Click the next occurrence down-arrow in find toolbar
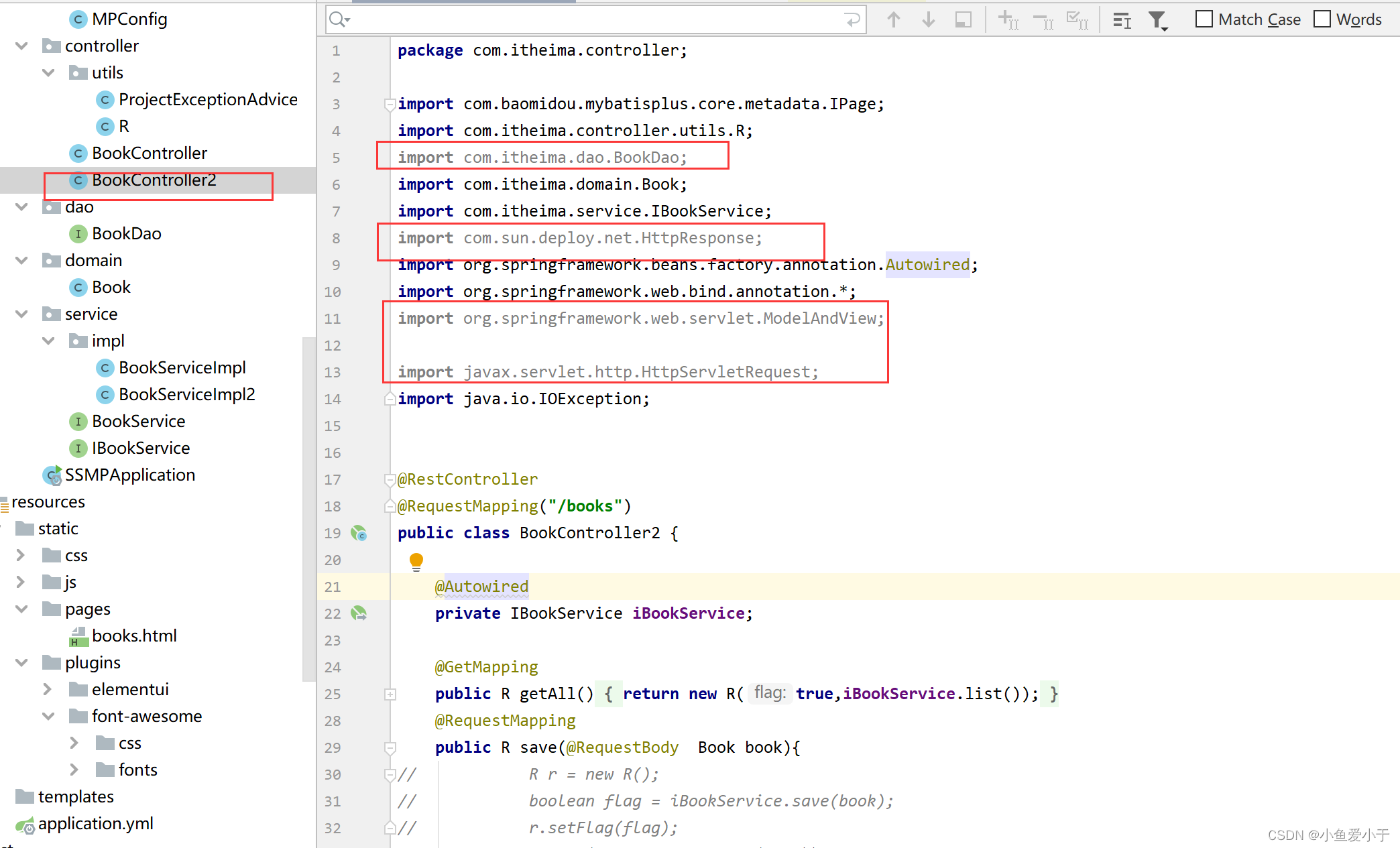Image resolution: width=1400 pixels, height=848 pixels. pyautogui.click(x=929, y=19)
